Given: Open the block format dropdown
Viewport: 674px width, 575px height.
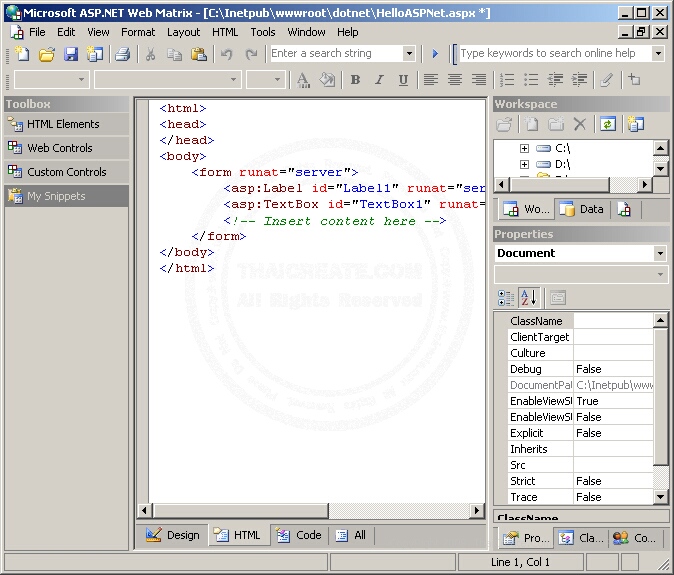Looking at the screenshot, I should pyautogui.click(x=81, y=80).
